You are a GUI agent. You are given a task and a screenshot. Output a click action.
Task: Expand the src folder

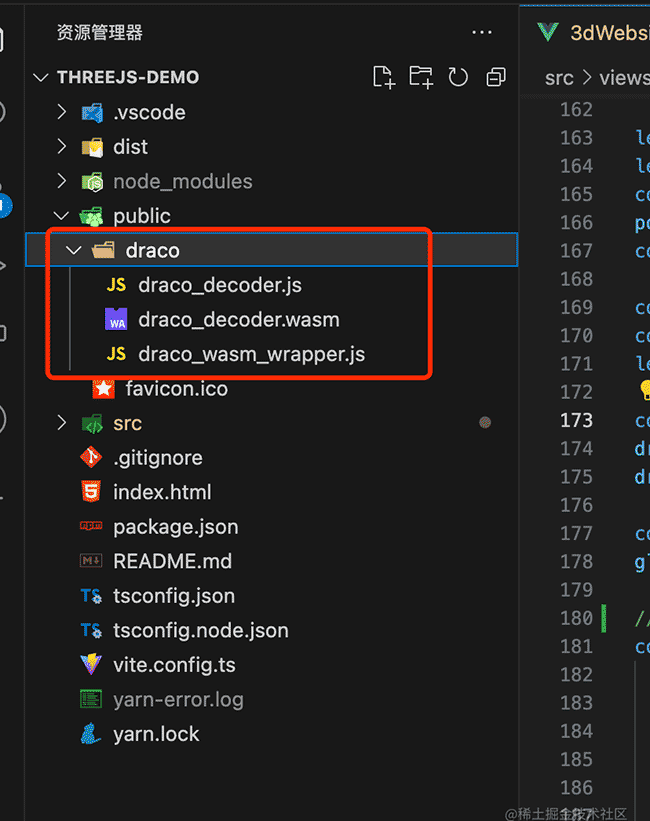coord(127,424)
